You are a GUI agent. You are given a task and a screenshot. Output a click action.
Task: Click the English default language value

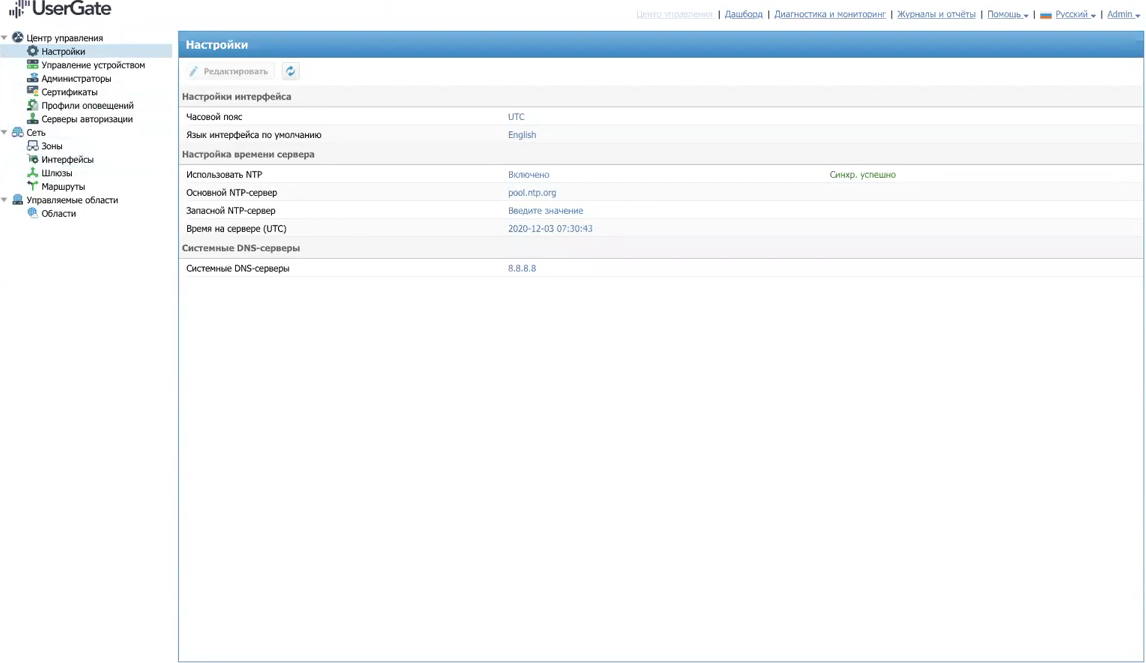(x=522, y=135)
